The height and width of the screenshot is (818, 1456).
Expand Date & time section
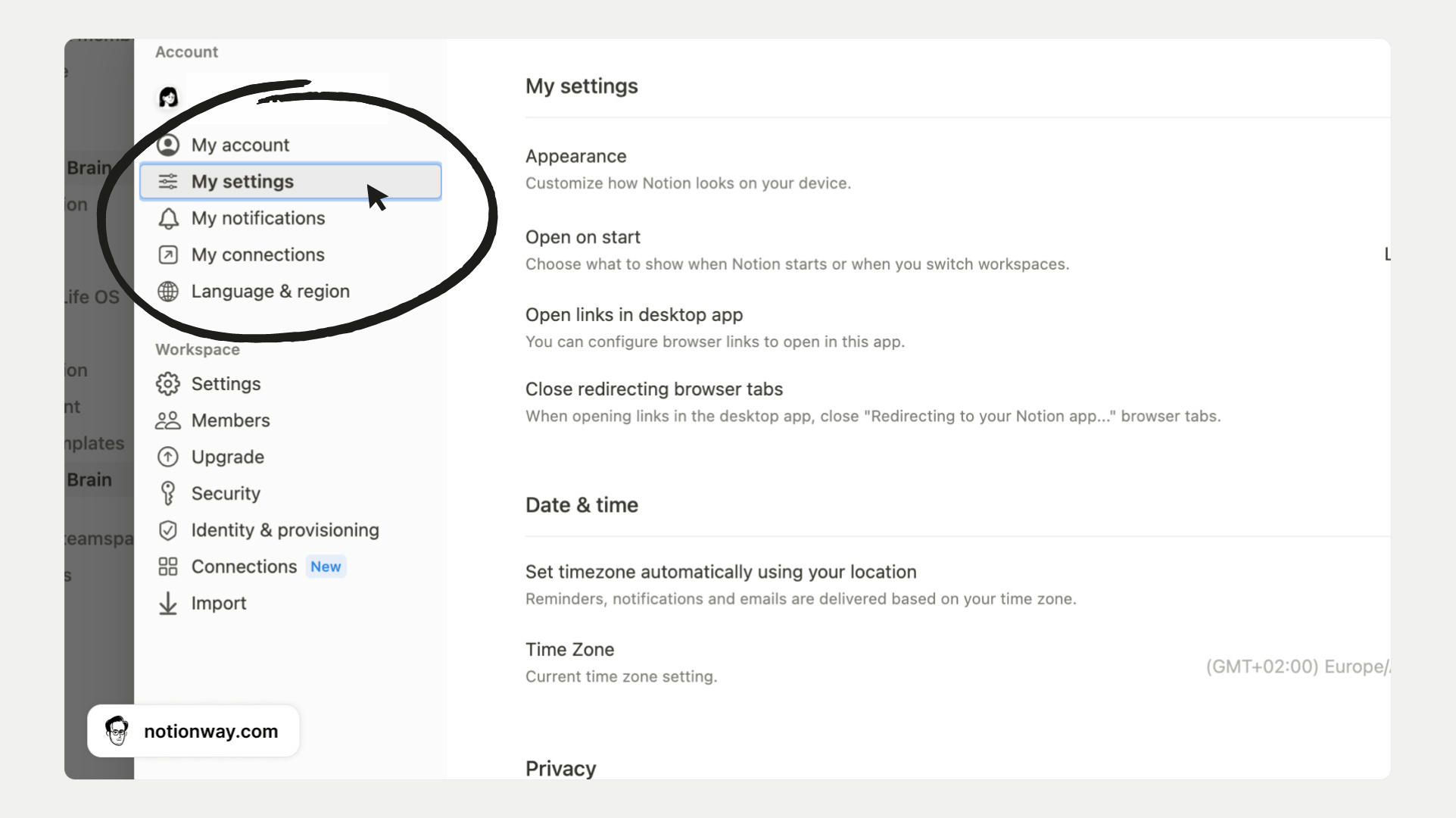582,504
